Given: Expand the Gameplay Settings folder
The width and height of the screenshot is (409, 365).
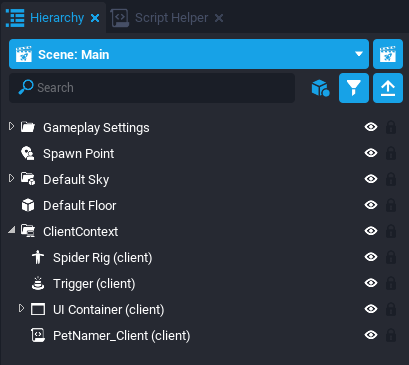Looking at the screenshot, I should 11,126.
